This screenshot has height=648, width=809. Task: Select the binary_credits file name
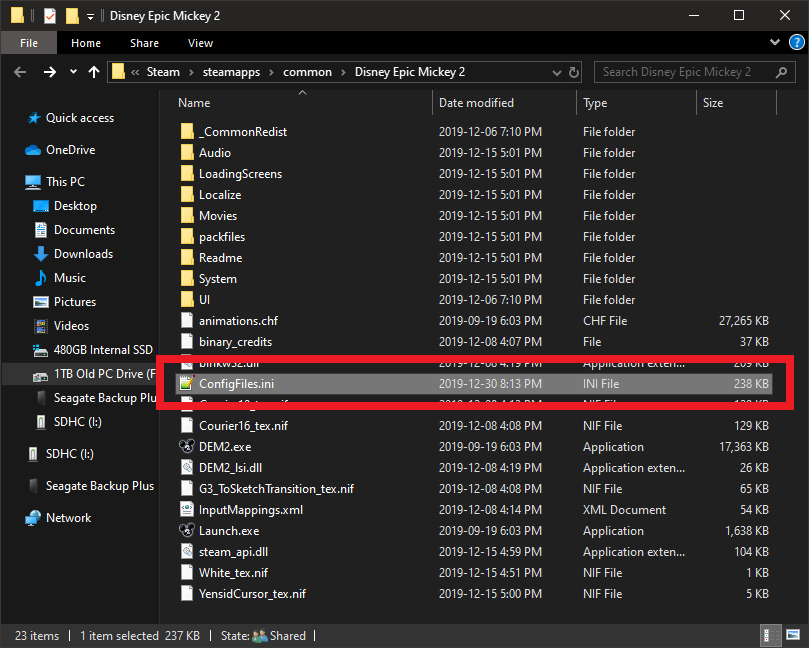[x=235, y=342]
